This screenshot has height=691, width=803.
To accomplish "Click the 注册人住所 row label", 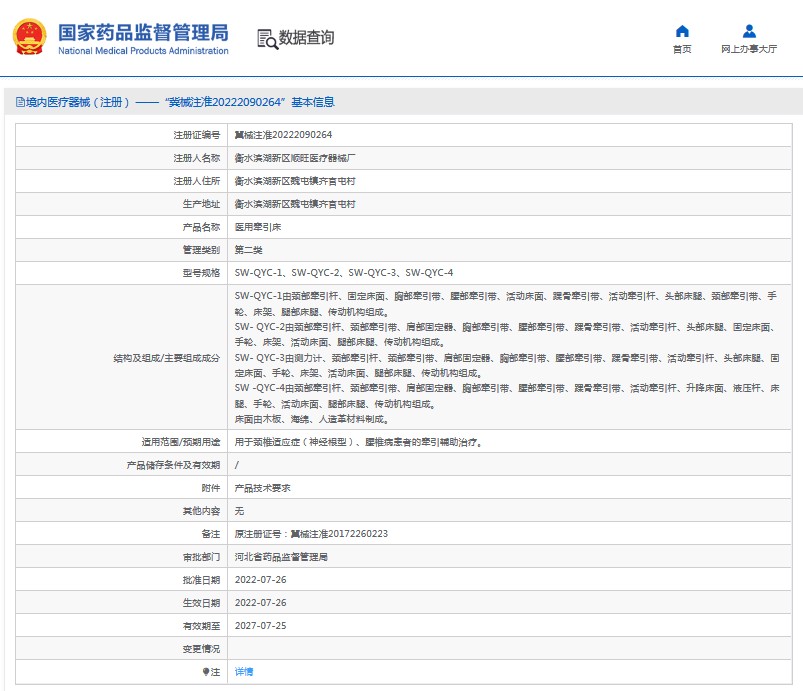I will (197, 181).
